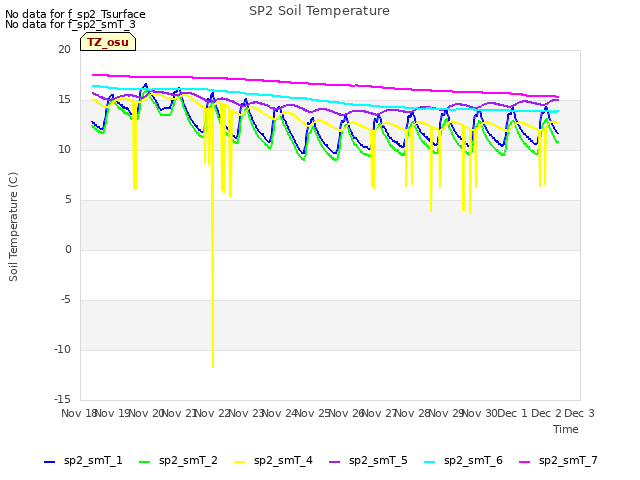Click the y-axis tick label -10

tap(62, 349)
